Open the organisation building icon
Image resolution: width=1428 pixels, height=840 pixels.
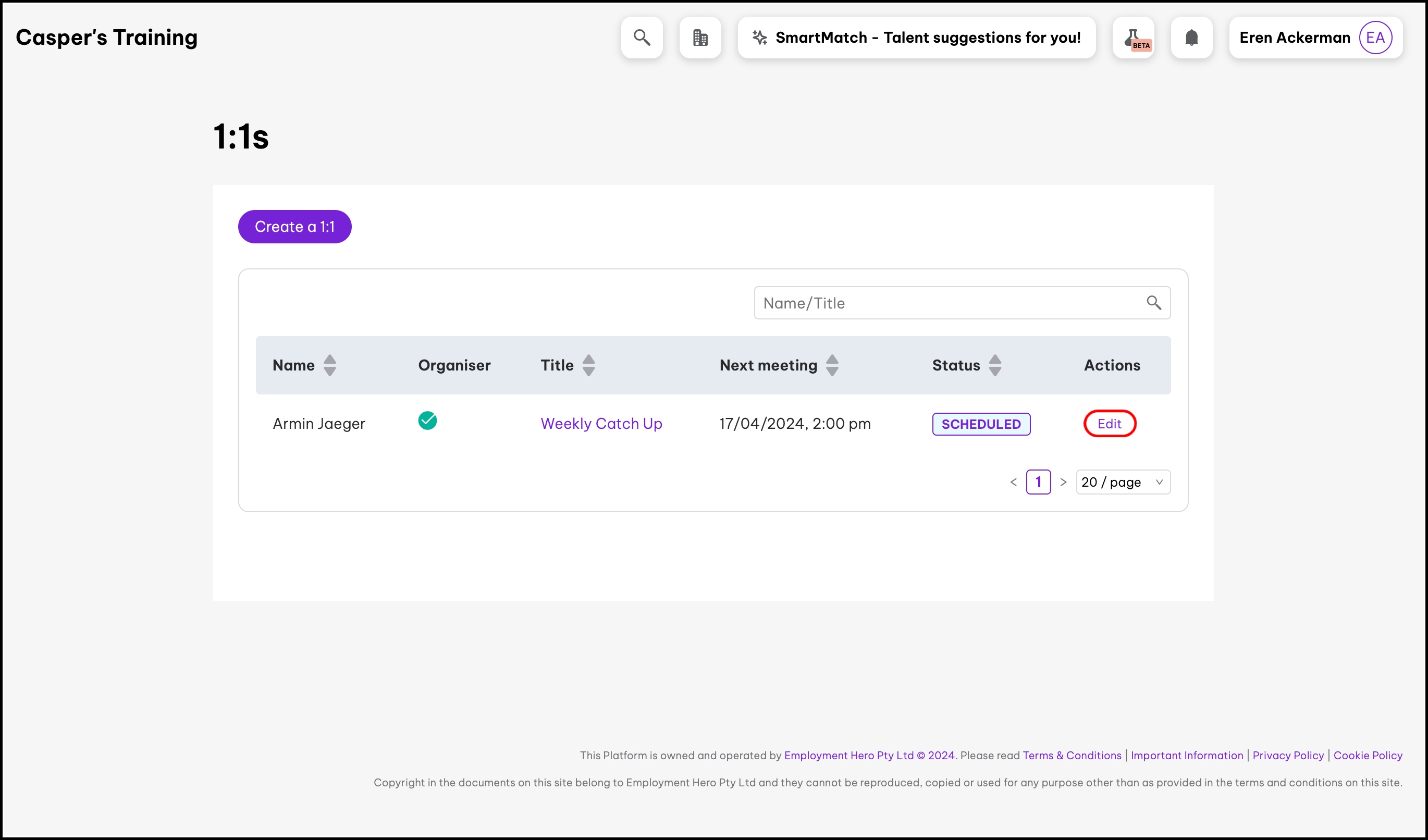coord(700,38)
